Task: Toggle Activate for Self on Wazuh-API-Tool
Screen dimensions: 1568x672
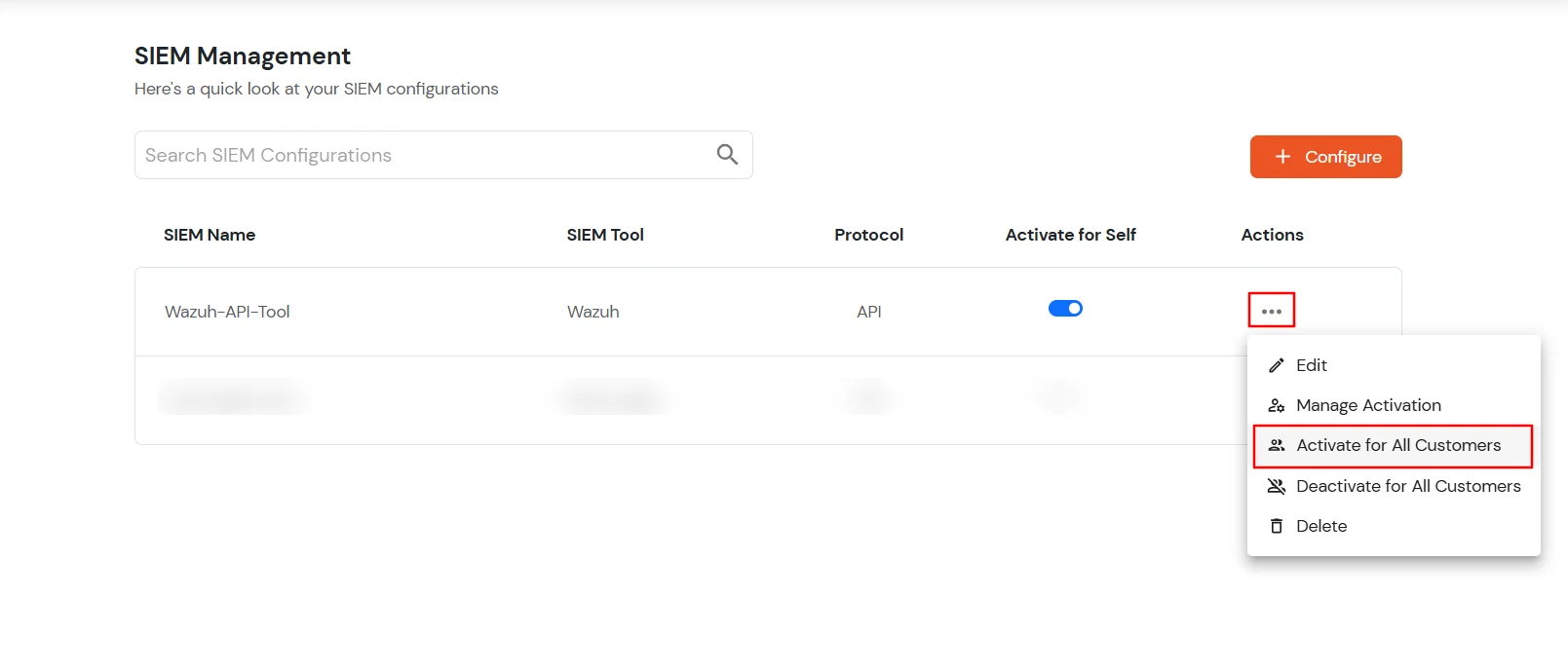Action: click(1065, 309)
